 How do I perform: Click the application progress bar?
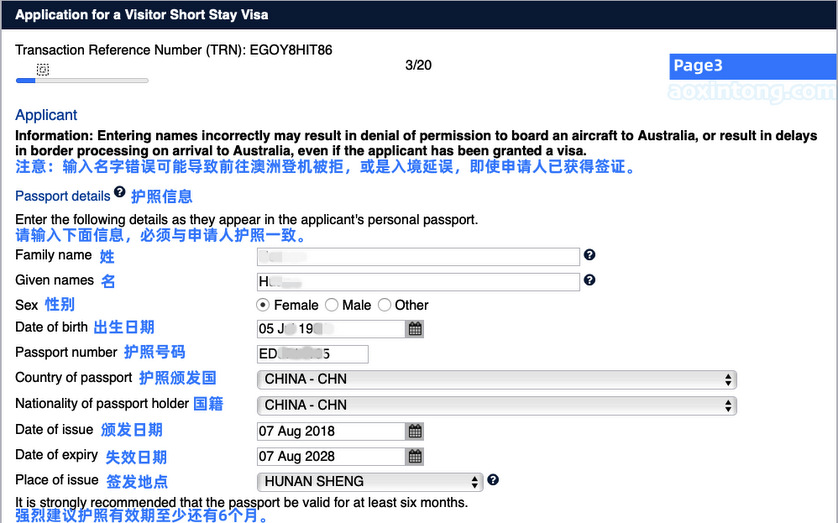(82, 81)
